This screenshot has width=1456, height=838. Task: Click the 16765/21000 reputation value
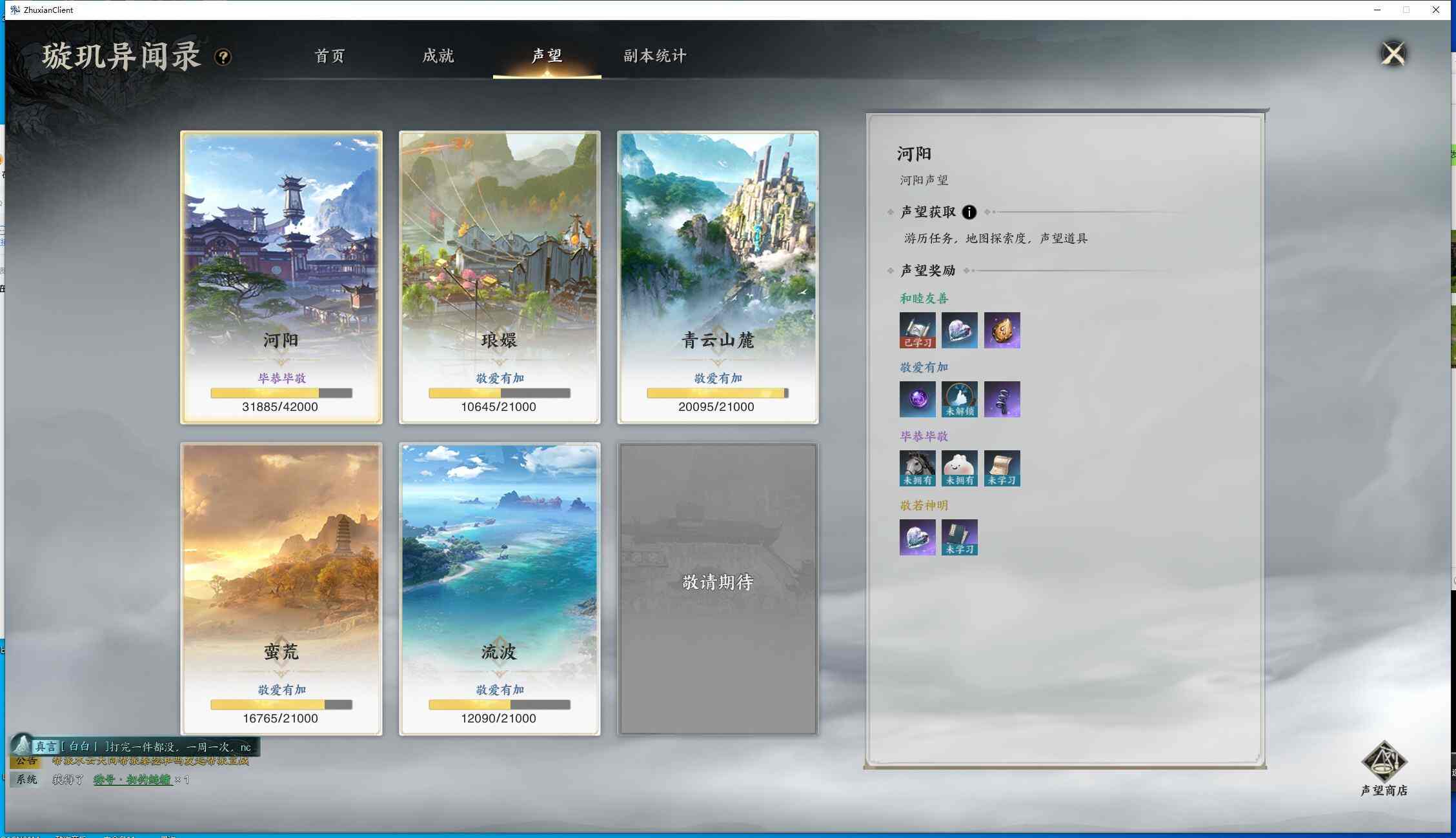tap(280, 719)
